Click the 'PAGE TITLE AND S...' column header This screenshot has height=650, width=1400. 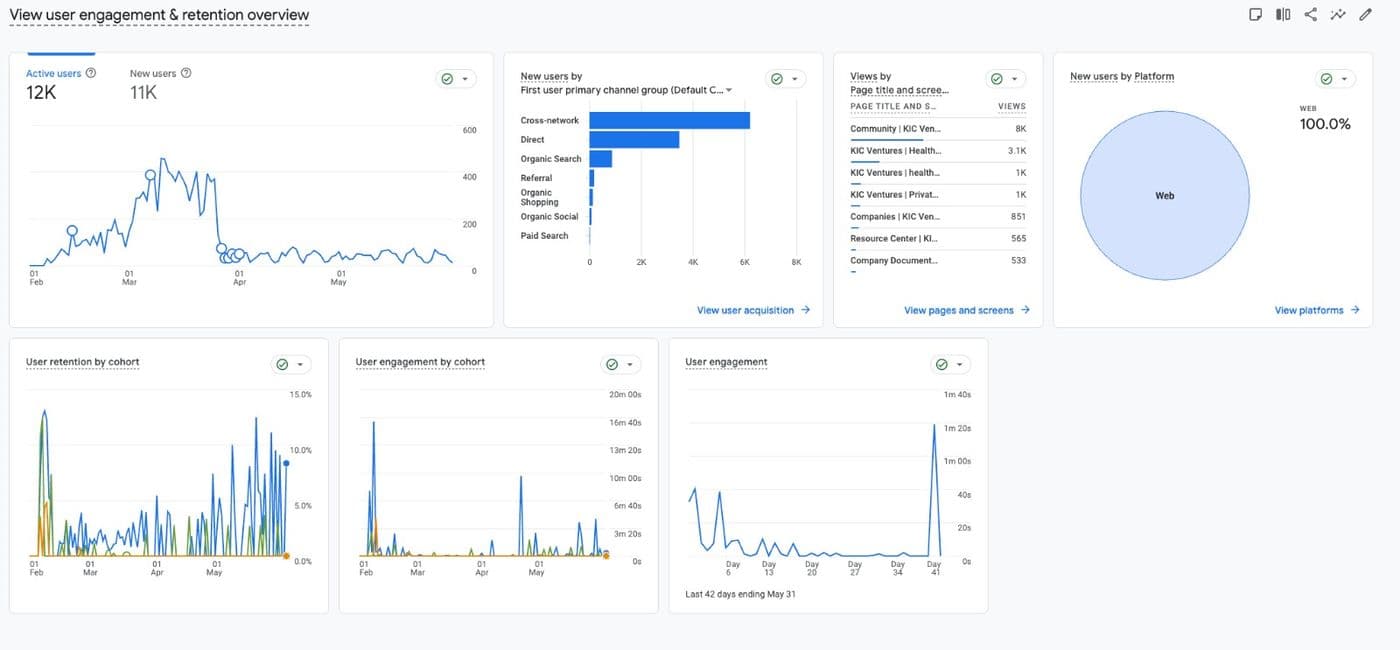click(x=893, y=106)
